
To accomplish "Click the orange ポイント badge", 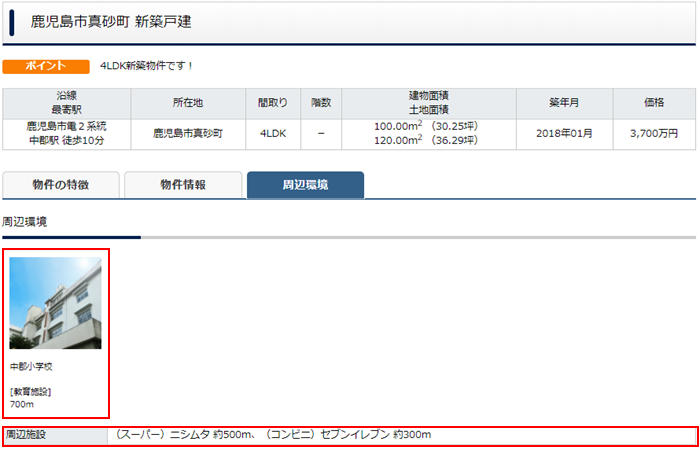I will 39,66.
